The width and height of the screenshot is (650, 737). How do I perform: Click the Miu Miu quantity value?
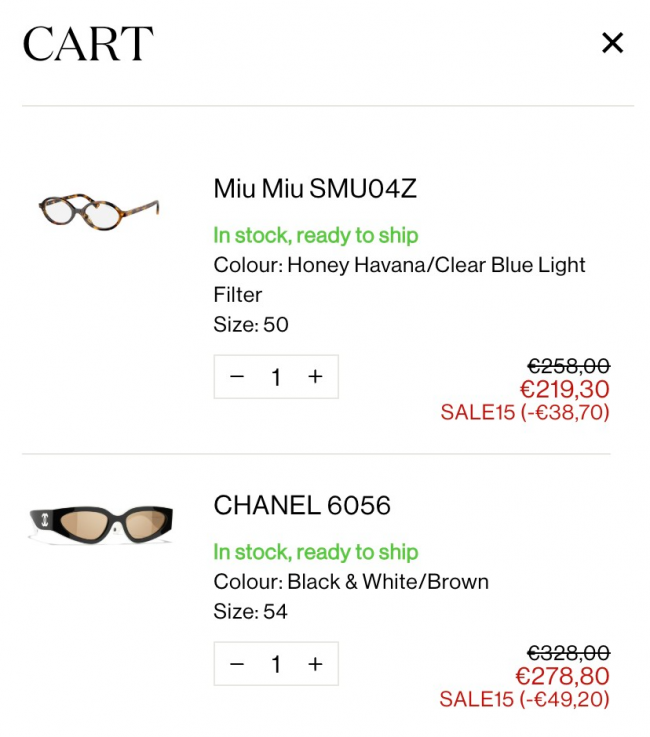[x=276, y=377]
